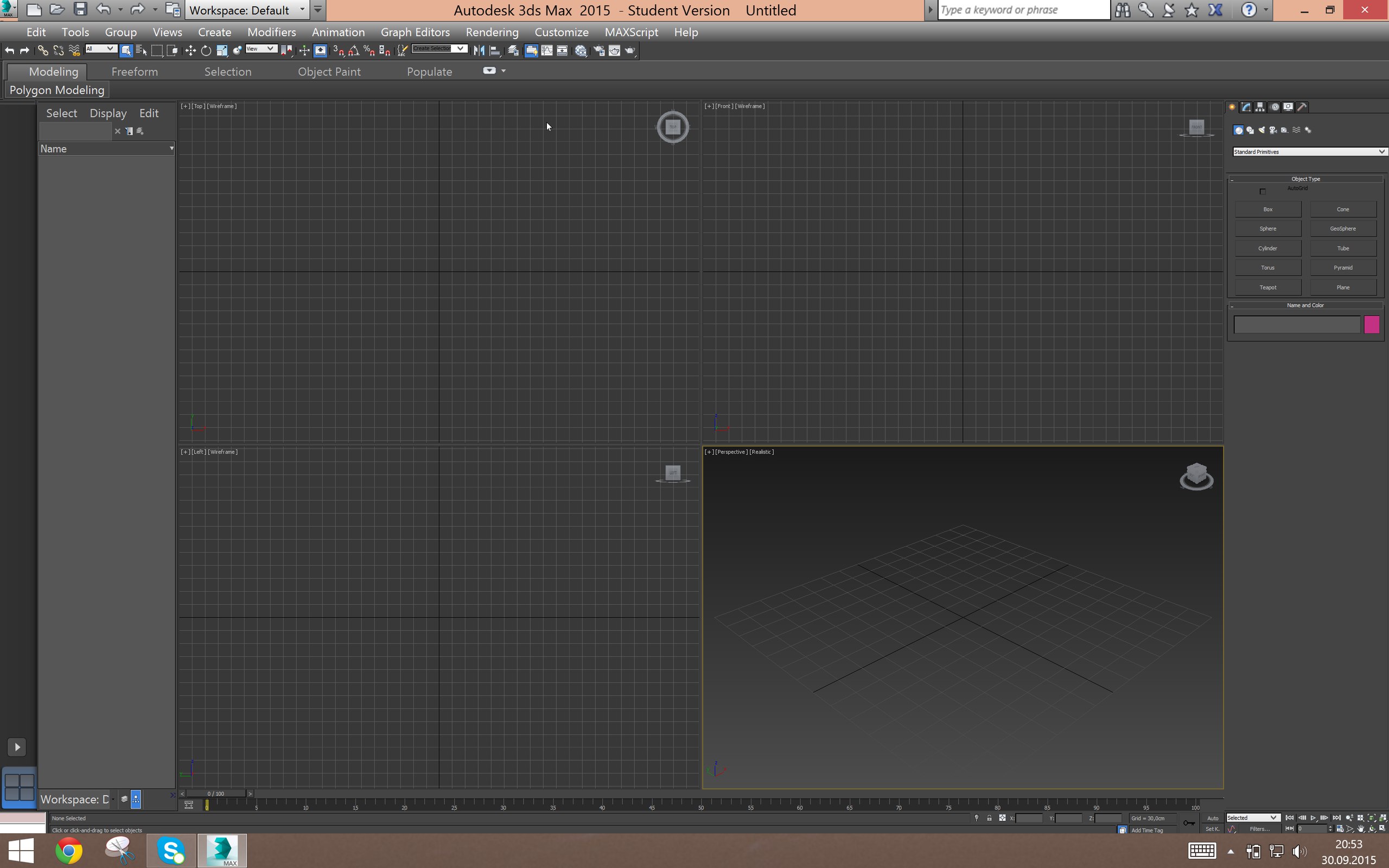Click the Align tool icon
Viewport: 1389px width, 868px height.
pos(494,50)
